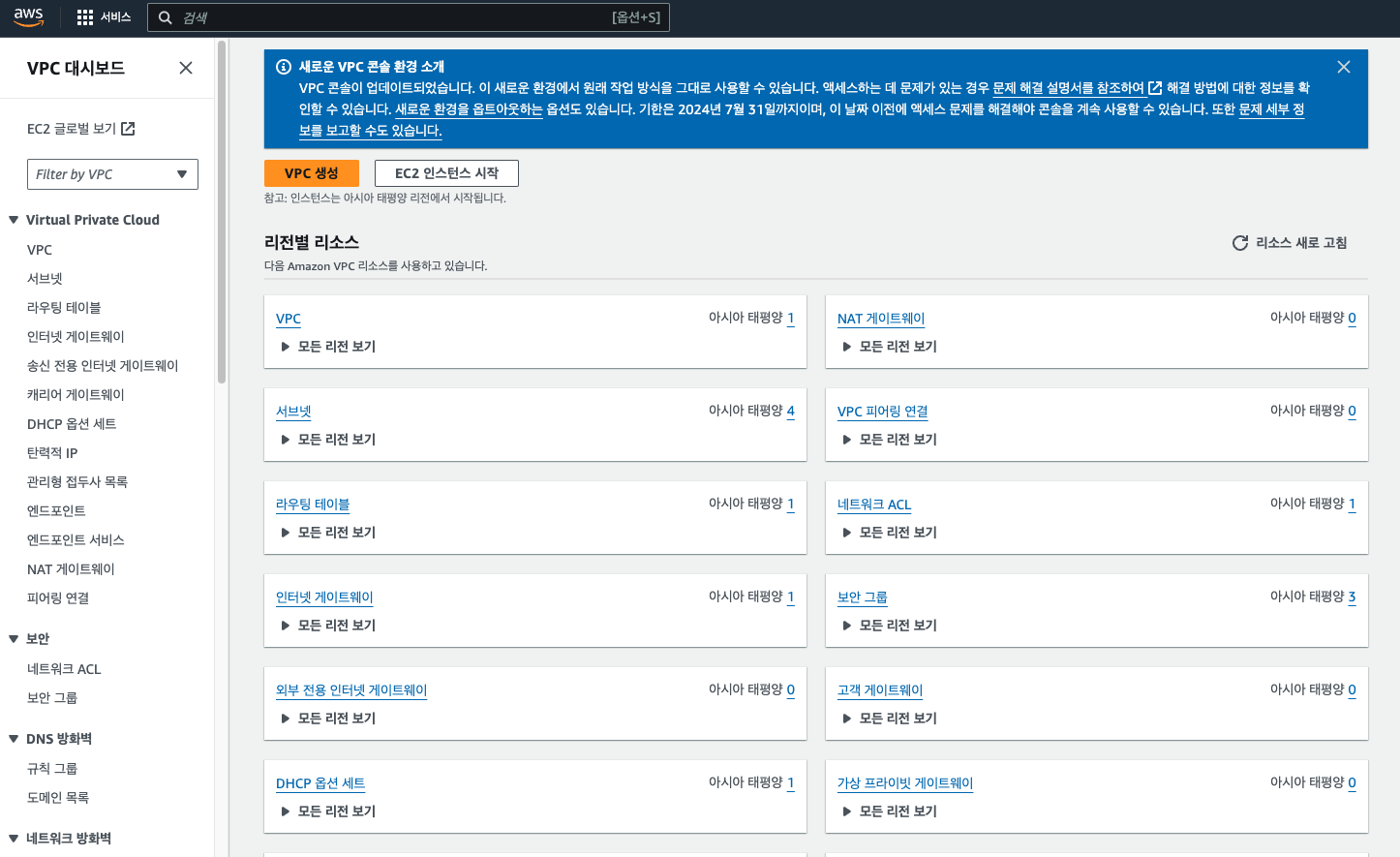Open 엔드포인트 서비스 in the sidebar

pyautogui.click(x=76, y=540)
